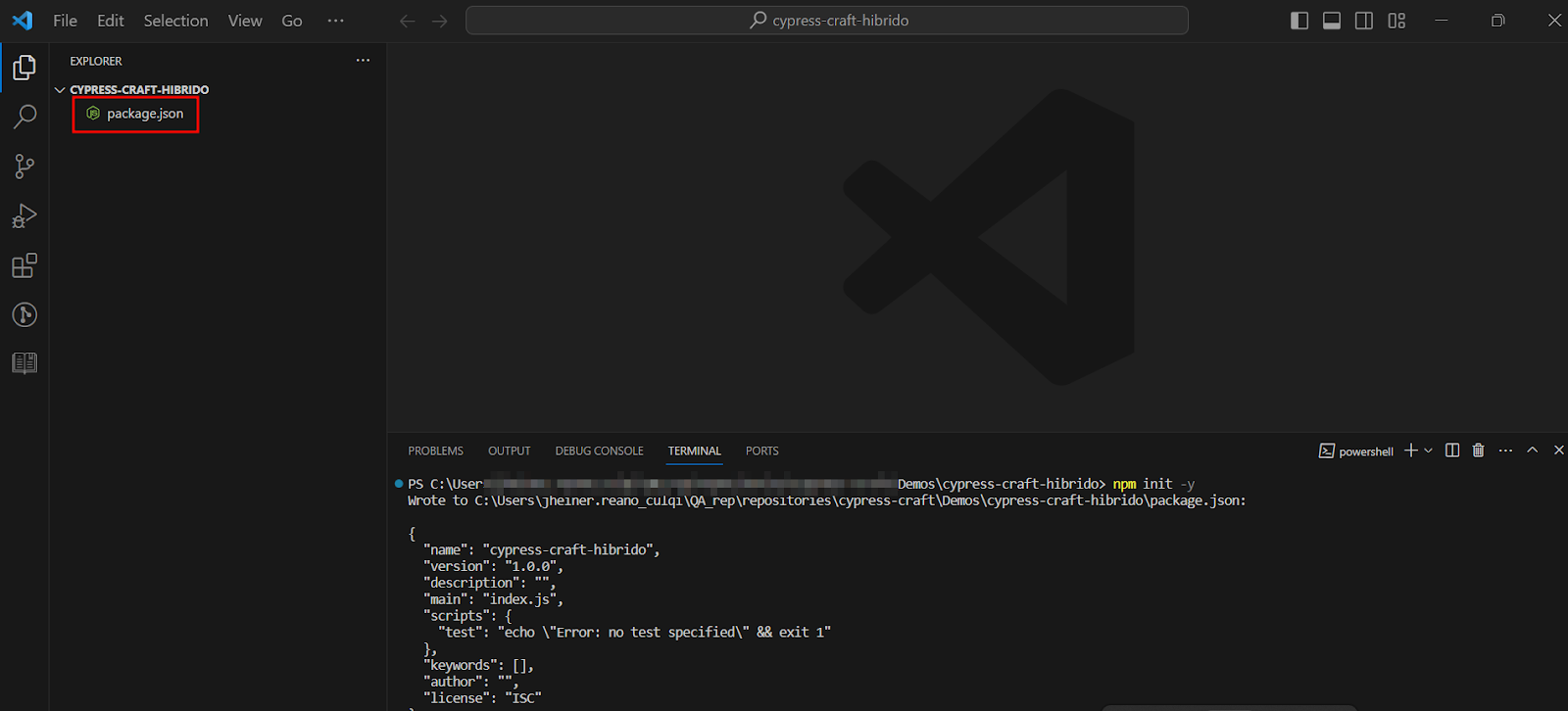Click the cypress-craft-hibrido command center search box
This screenshot has height=711, width=1568.
827,21
